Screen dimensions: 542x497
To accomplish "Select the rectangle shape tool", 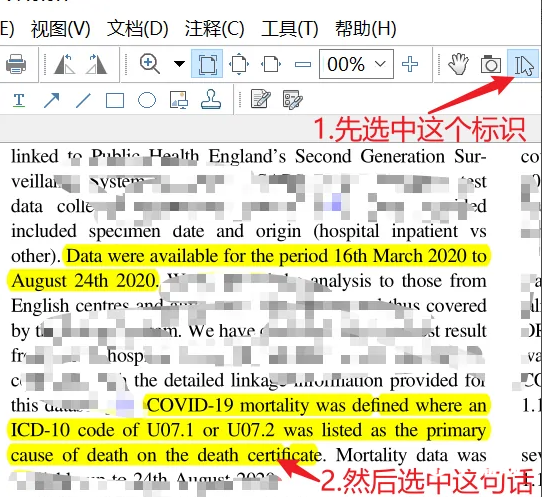I will 115,101.
